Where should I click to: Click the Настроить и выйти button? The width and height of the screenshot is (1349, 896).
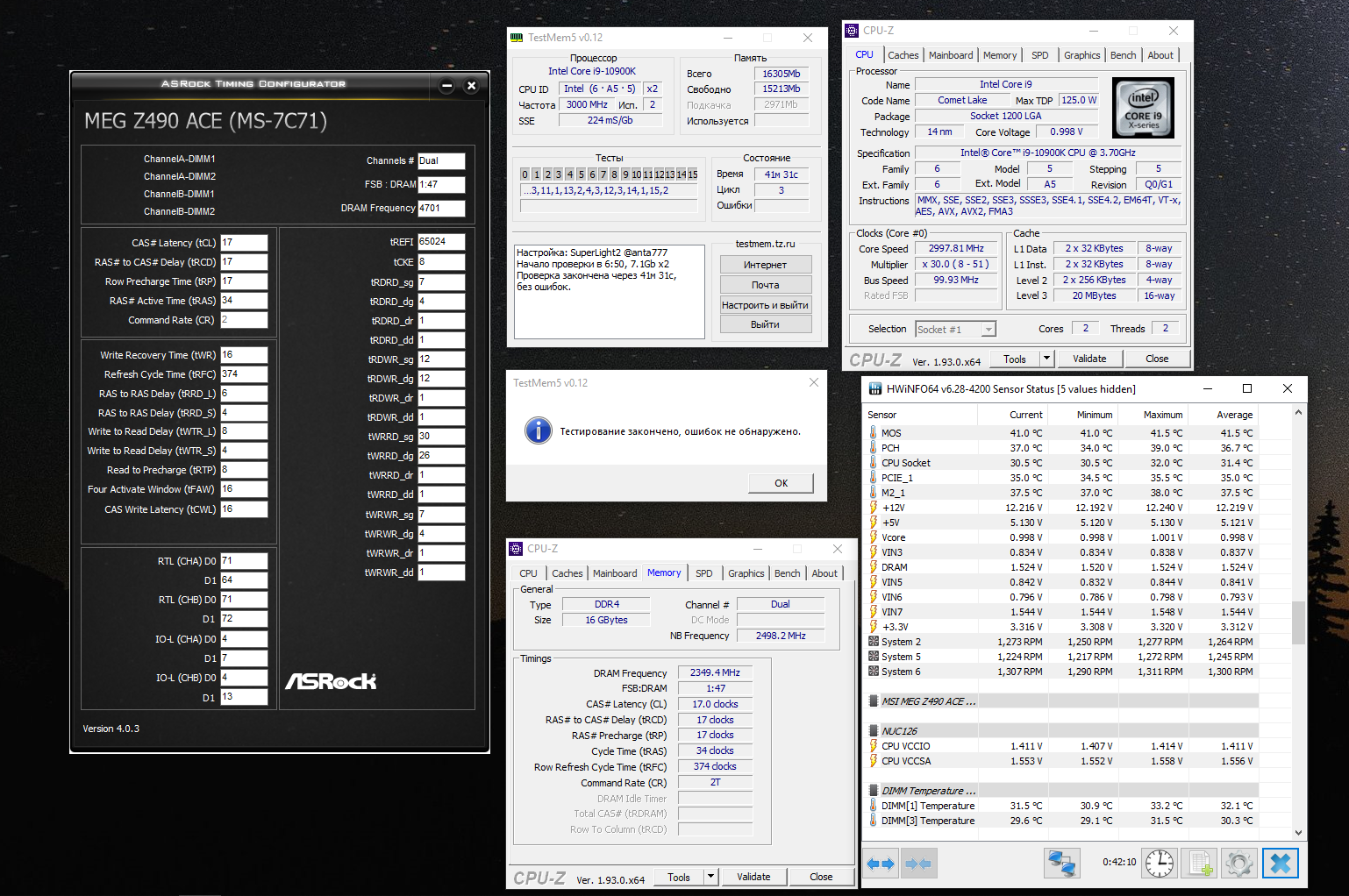765,305
